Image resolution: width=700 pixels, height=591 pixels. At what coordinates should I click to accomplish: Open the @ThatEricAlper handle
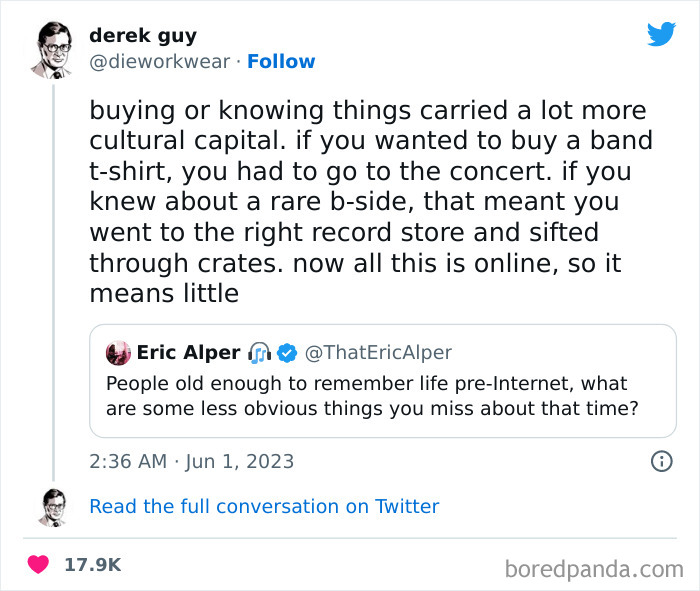coord(378,352)
